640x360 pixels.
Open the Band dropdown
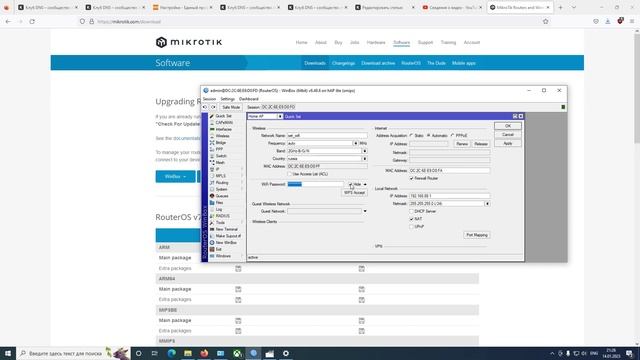point(364,151)
